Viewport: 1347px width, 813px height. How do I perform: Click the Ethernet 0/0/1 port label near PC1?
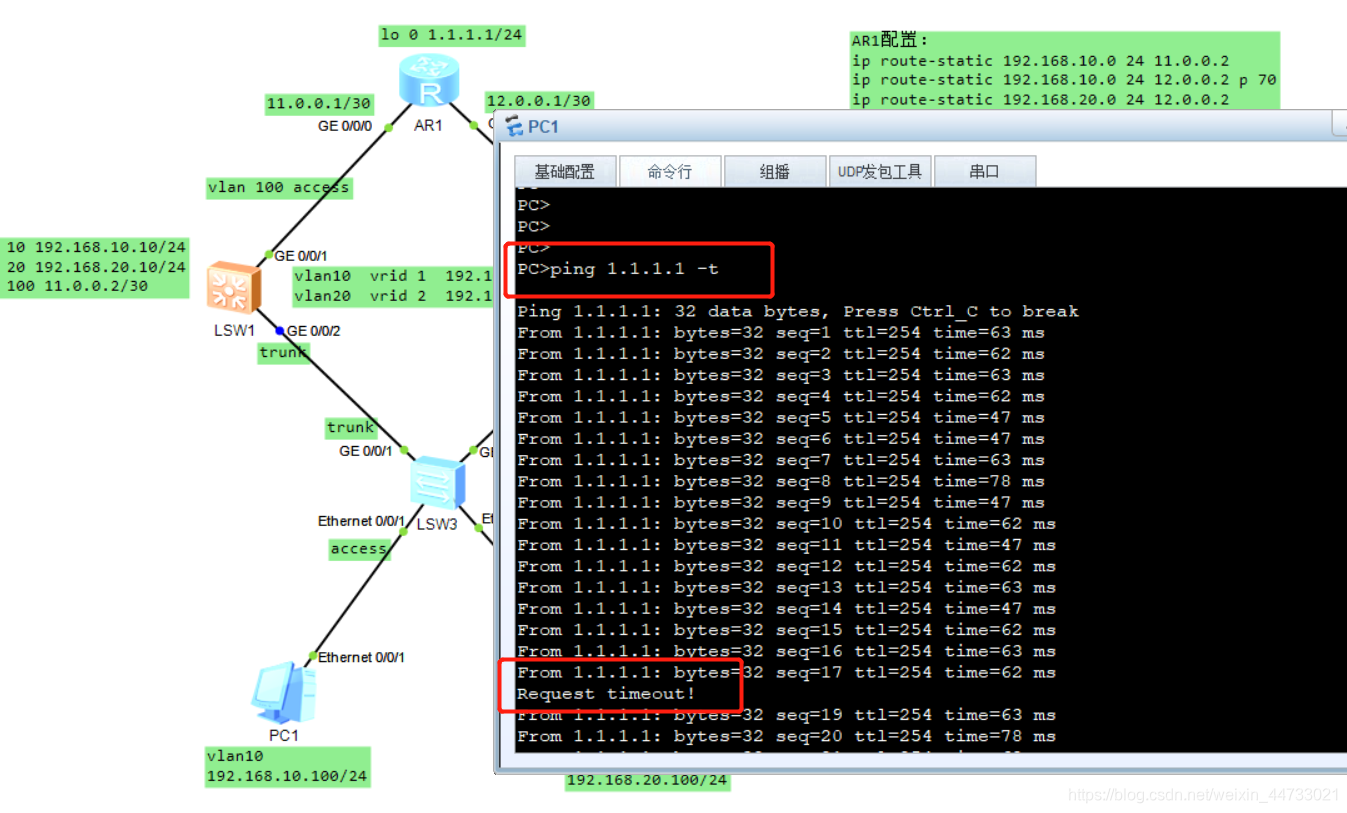[x=361, y=657]
